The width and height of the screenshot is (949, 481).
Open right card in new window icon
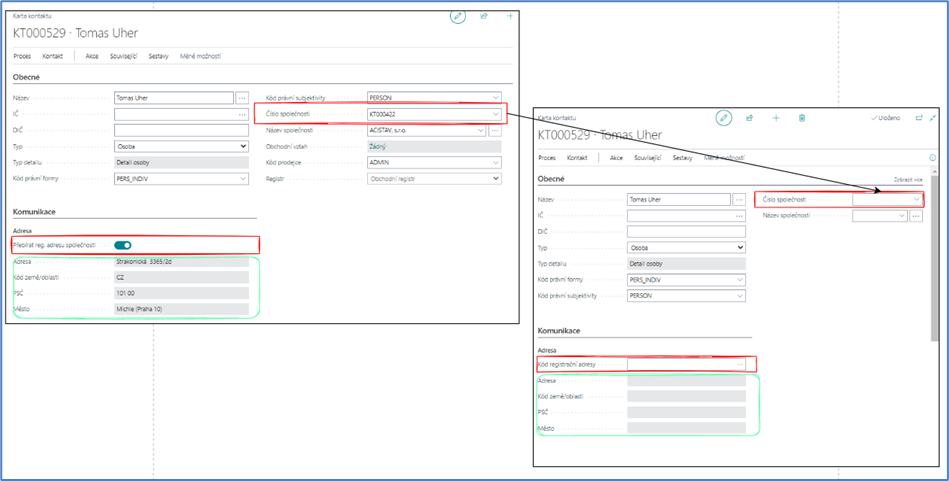919,118
